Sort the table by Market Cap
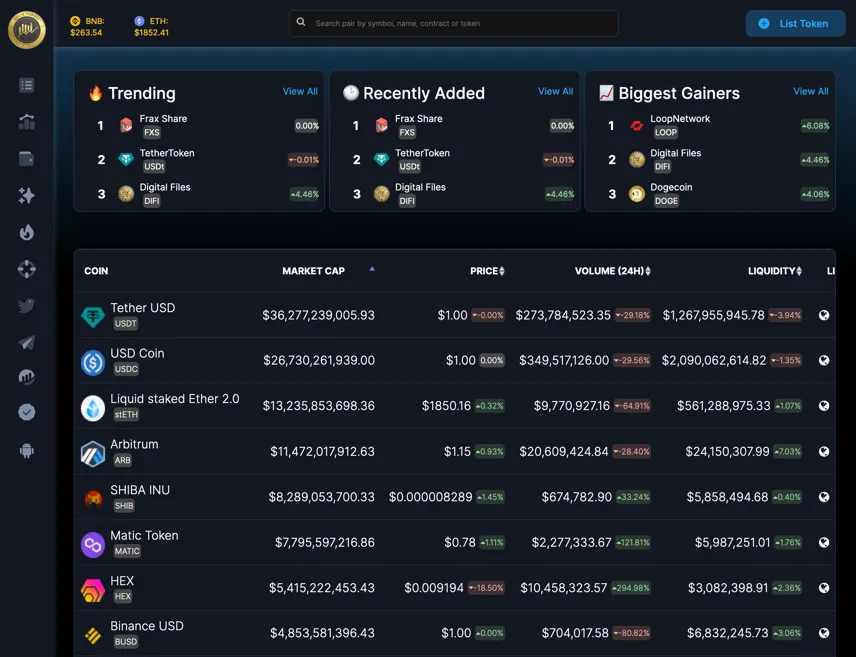856x657 pixels. coord(313,271)
